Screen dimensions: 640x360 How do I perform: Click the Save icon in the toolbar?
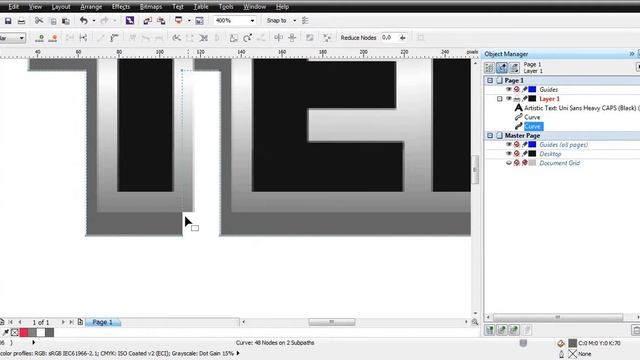pos(8,20)
